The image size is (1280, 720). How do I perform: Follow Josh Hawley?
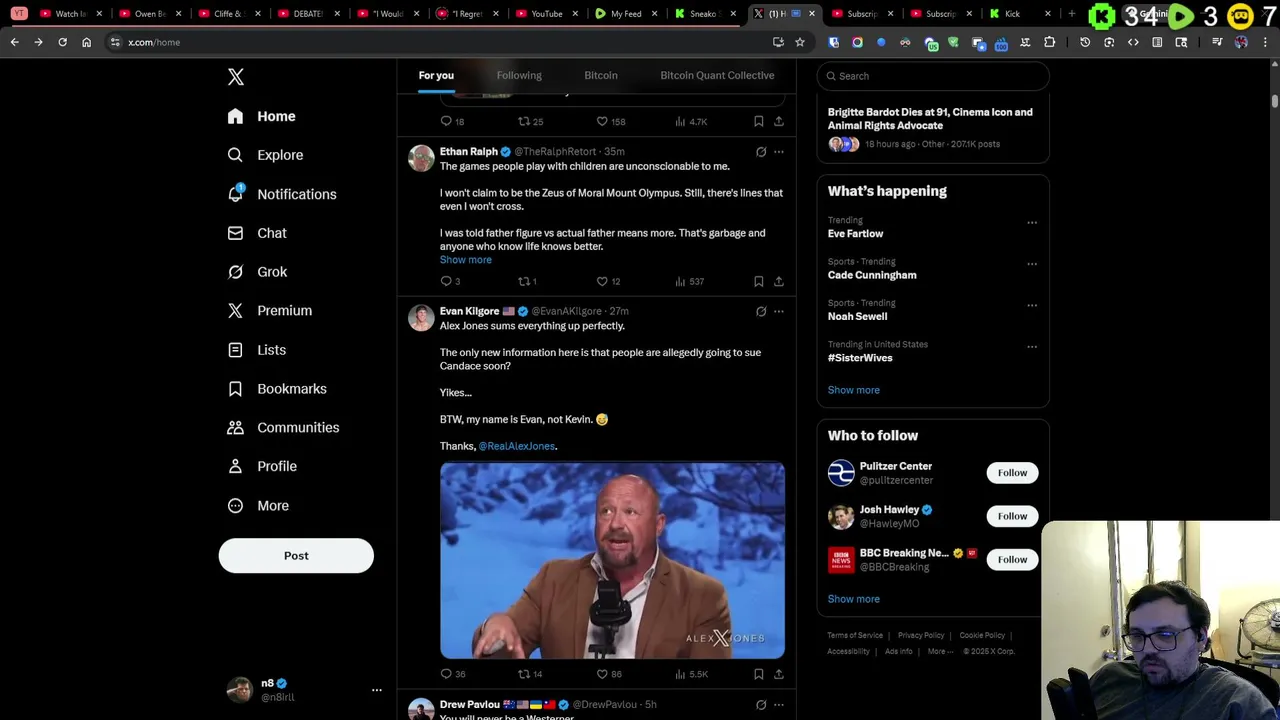pyautogui.click(x=1012, y=516)
